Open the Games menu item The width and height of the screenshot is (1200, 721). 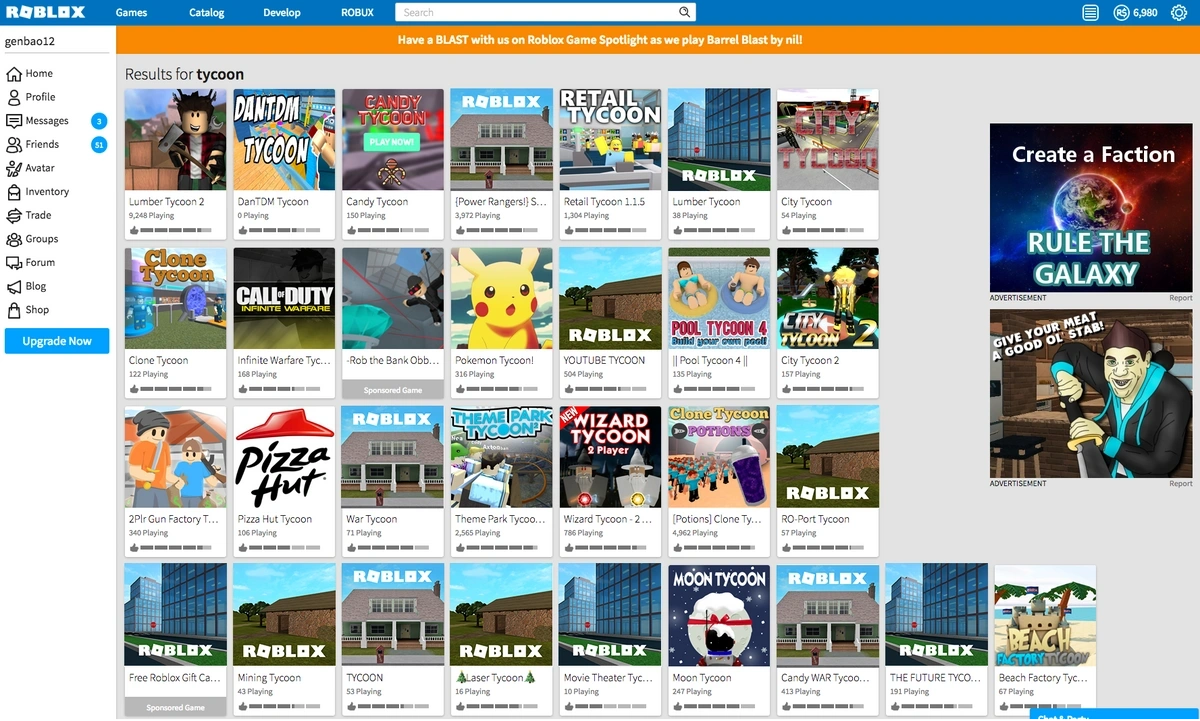(x=131, y=13)
